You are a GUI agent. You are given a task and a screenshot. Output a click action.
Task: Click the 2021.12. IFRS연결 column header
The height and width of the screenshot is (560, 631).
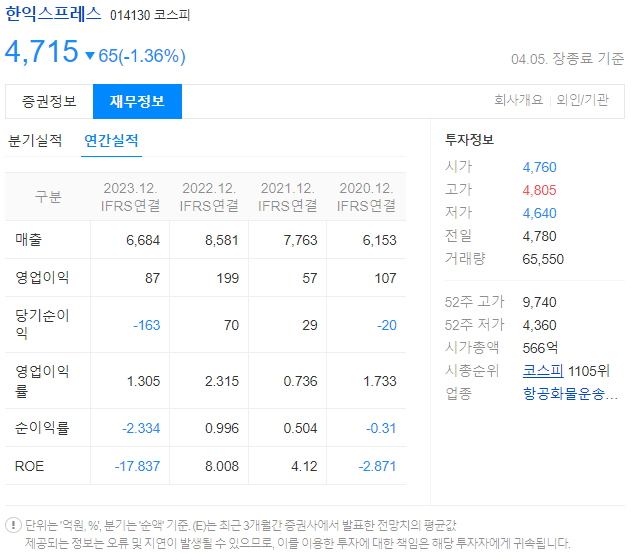coord(287,197)
